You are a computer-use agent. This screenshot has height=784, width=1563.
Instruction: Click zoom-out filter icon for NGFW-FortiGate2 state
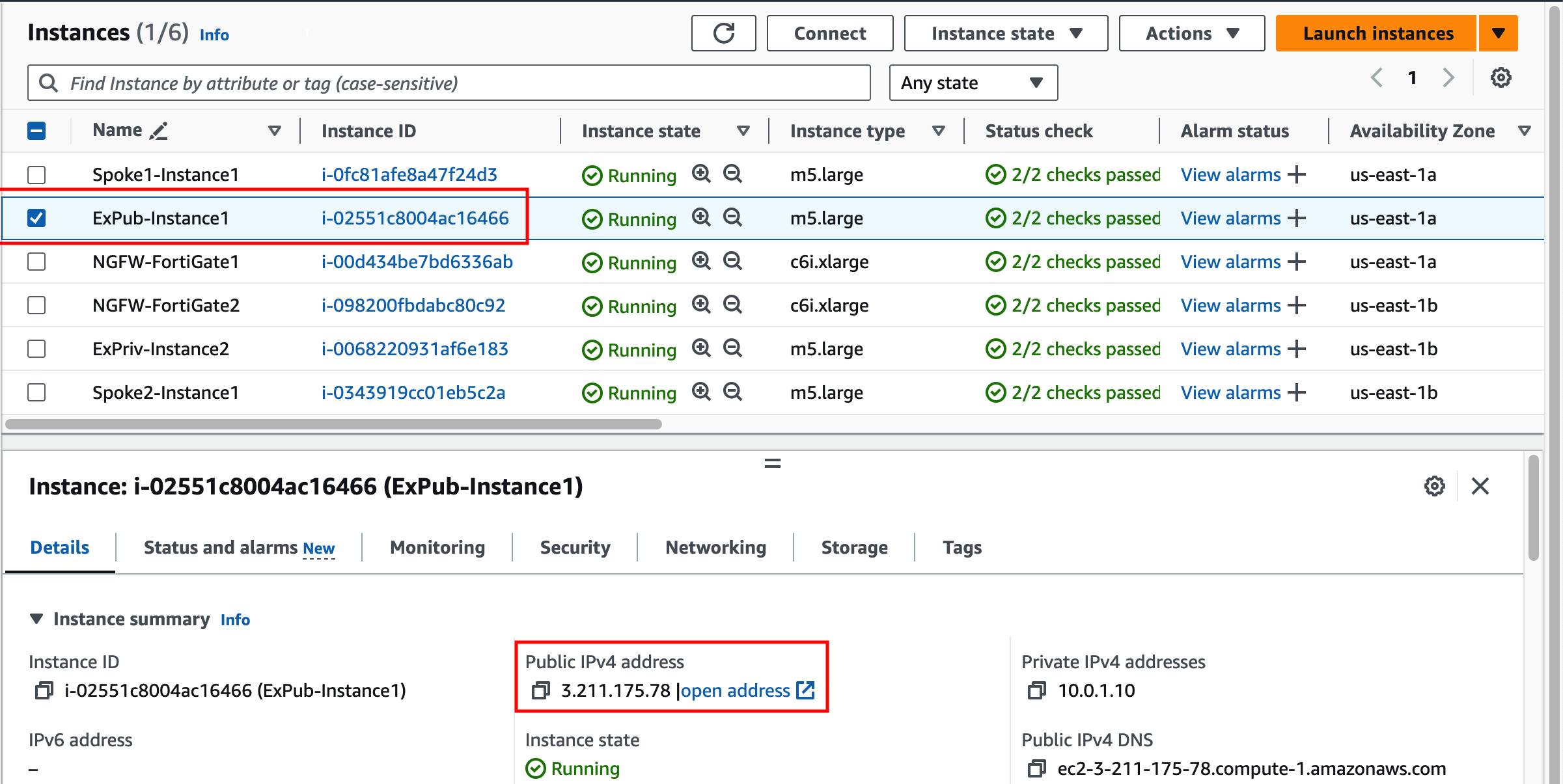pos(733,304)
